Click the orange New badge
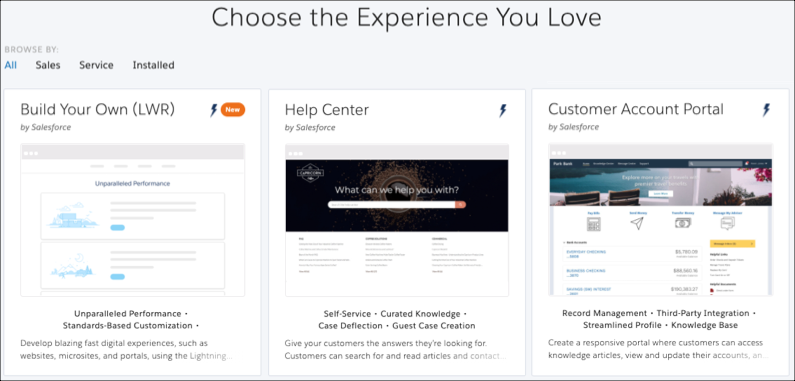Screen dimensions: 795x381 tap(233, 110)
